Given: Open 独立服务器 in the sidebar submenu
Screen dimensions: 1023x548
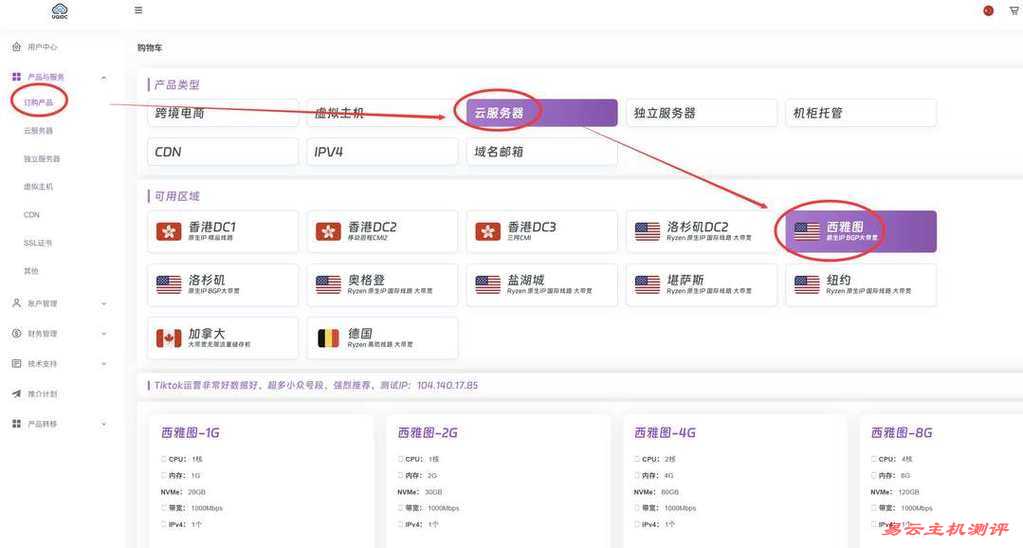Looking at the screenshot, I should click(x=42, y=159).
